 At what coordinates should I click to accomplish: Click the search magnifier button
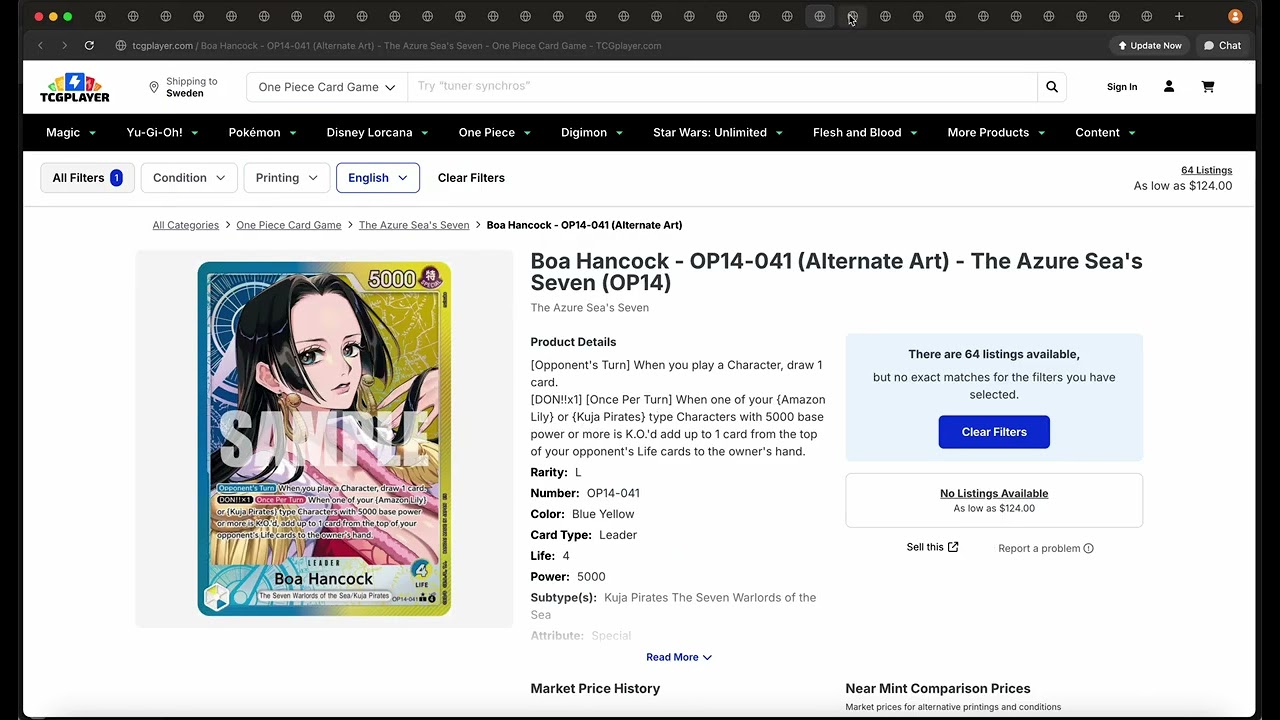pyautogui.click(x=1052, y=87)
